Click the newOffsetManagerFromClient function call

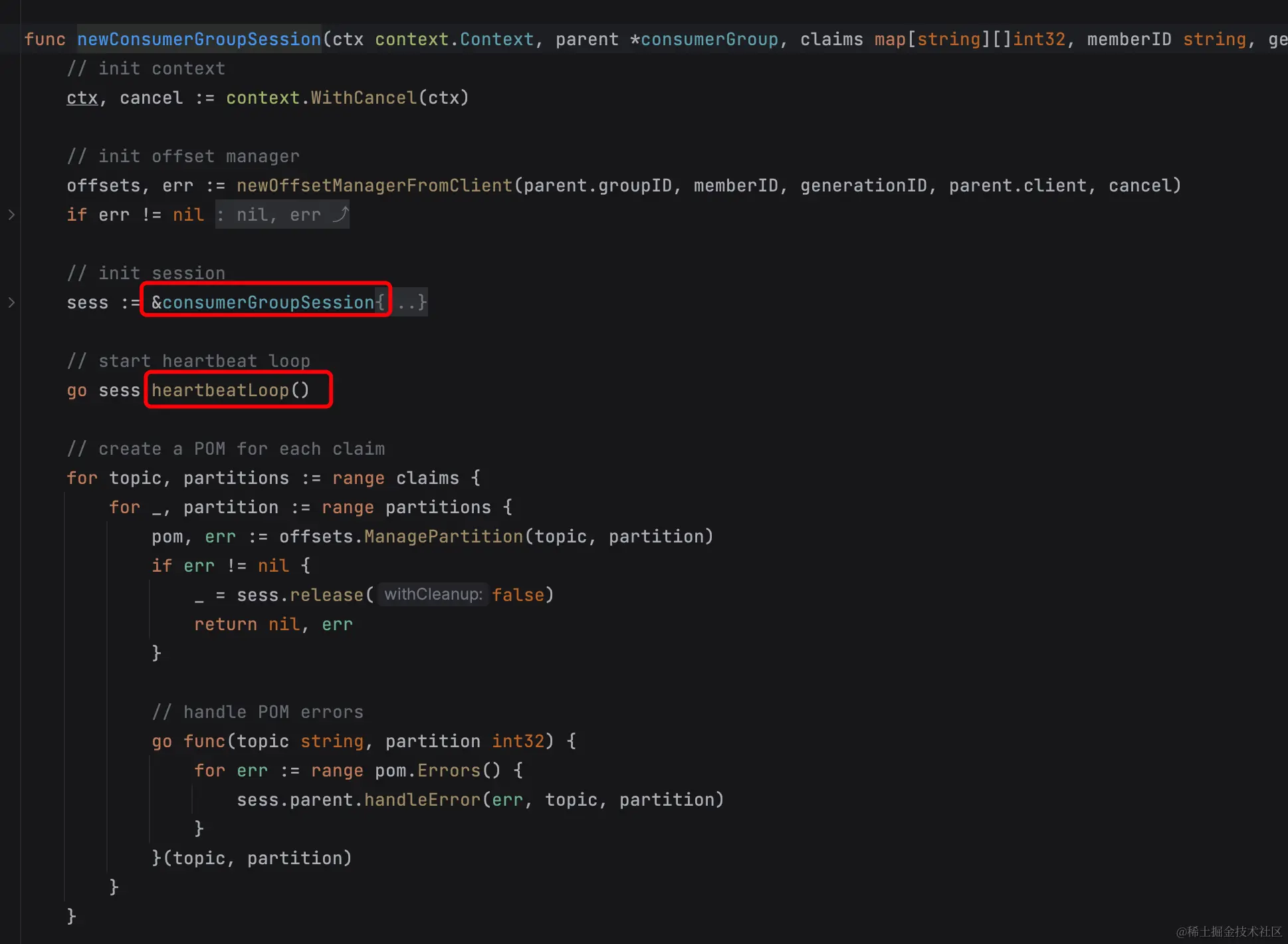[x=374, y=185]
